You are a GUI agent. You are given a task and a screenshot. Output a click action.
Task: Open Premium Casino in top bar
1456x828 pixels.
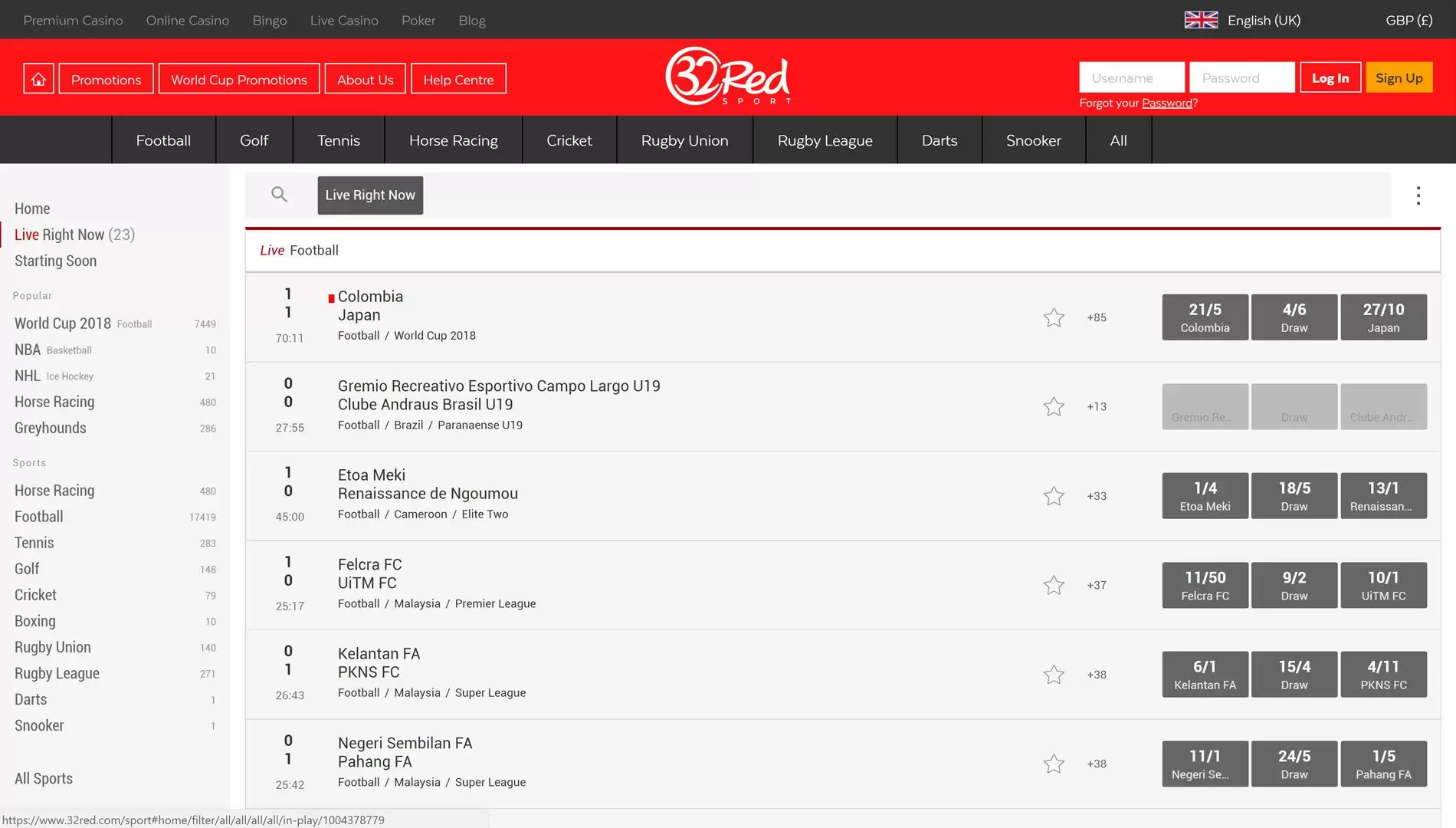[73, 21]
